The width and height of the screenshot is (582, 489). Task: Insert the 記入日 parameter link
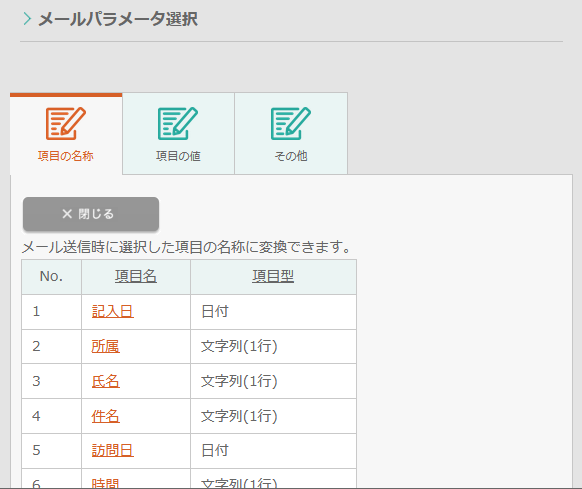[x=112, y=311]
